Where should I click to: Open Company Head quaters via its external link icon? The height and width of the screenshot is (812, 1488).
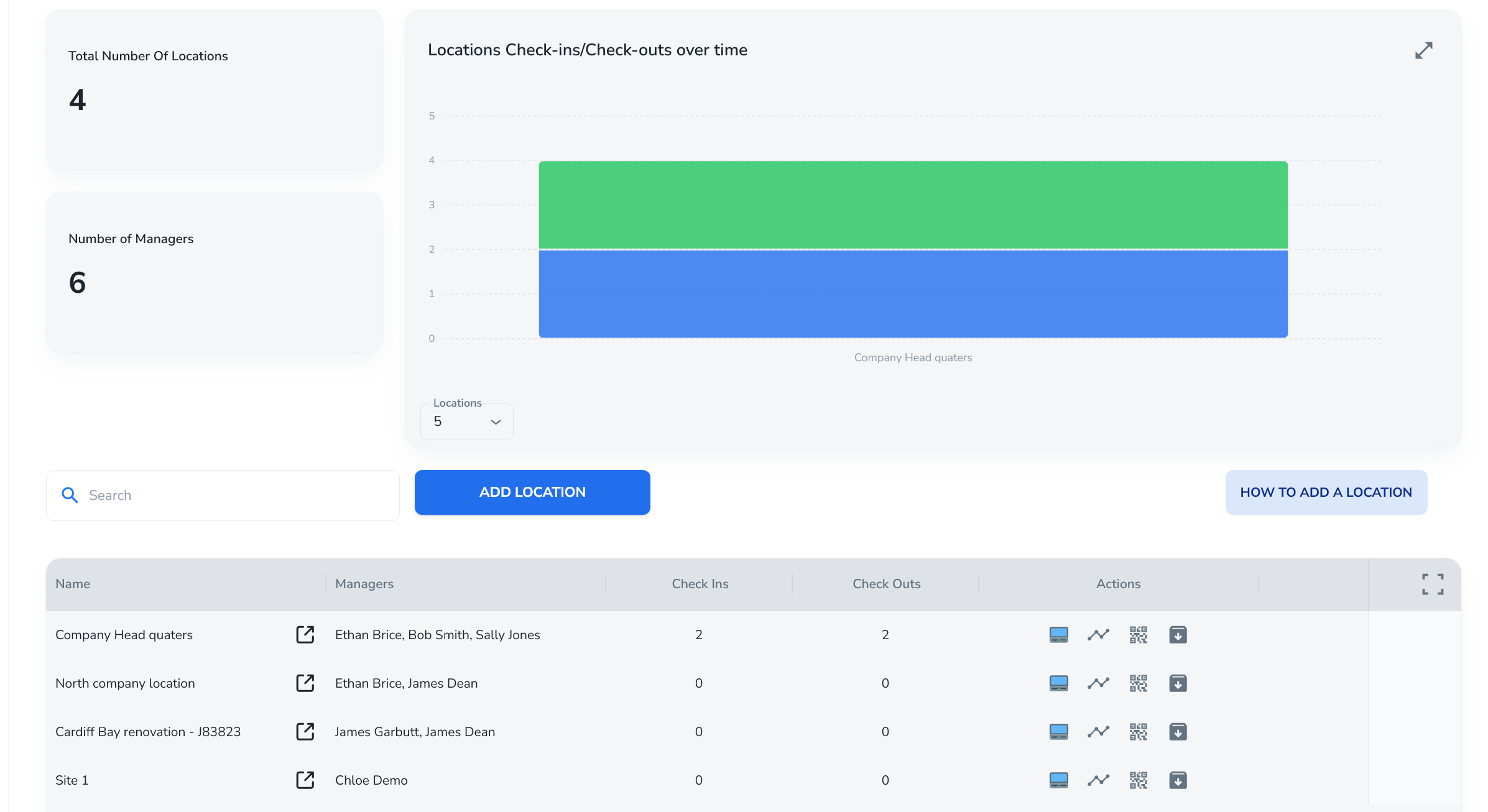point(305,635)
